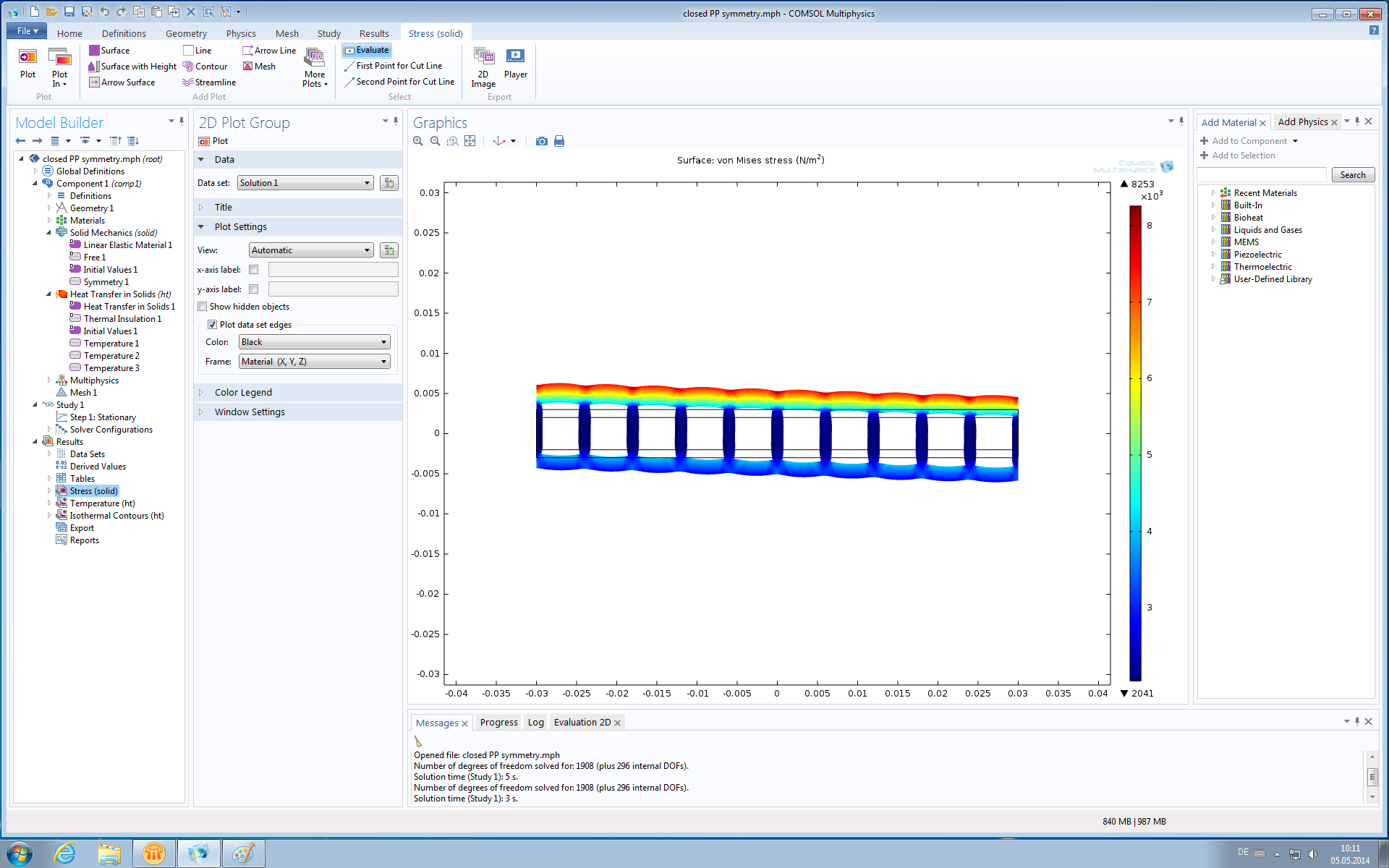
Task: Click the rainbow color legend bar
Action: click(x=1135, y=443)
